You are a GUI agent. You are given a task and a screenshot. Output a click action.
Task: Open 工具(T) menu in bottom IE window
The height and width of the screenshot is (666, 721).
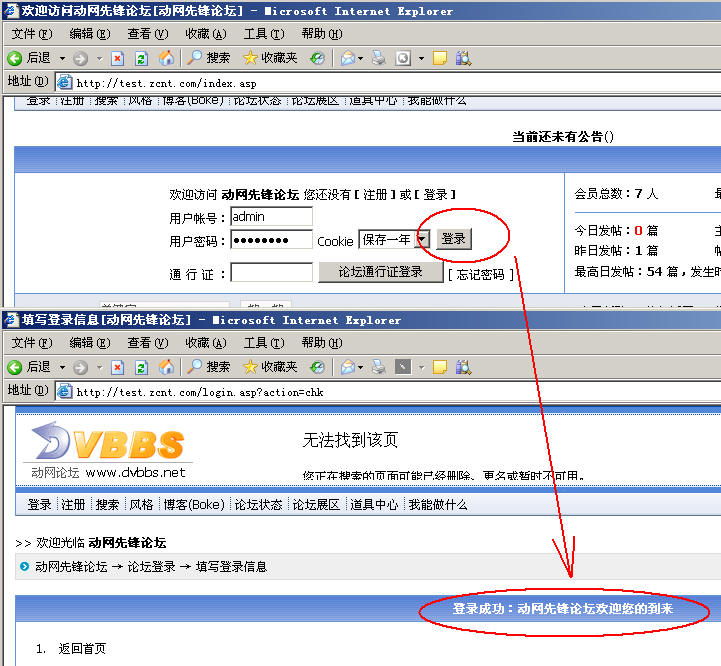[x=264, y=343]
